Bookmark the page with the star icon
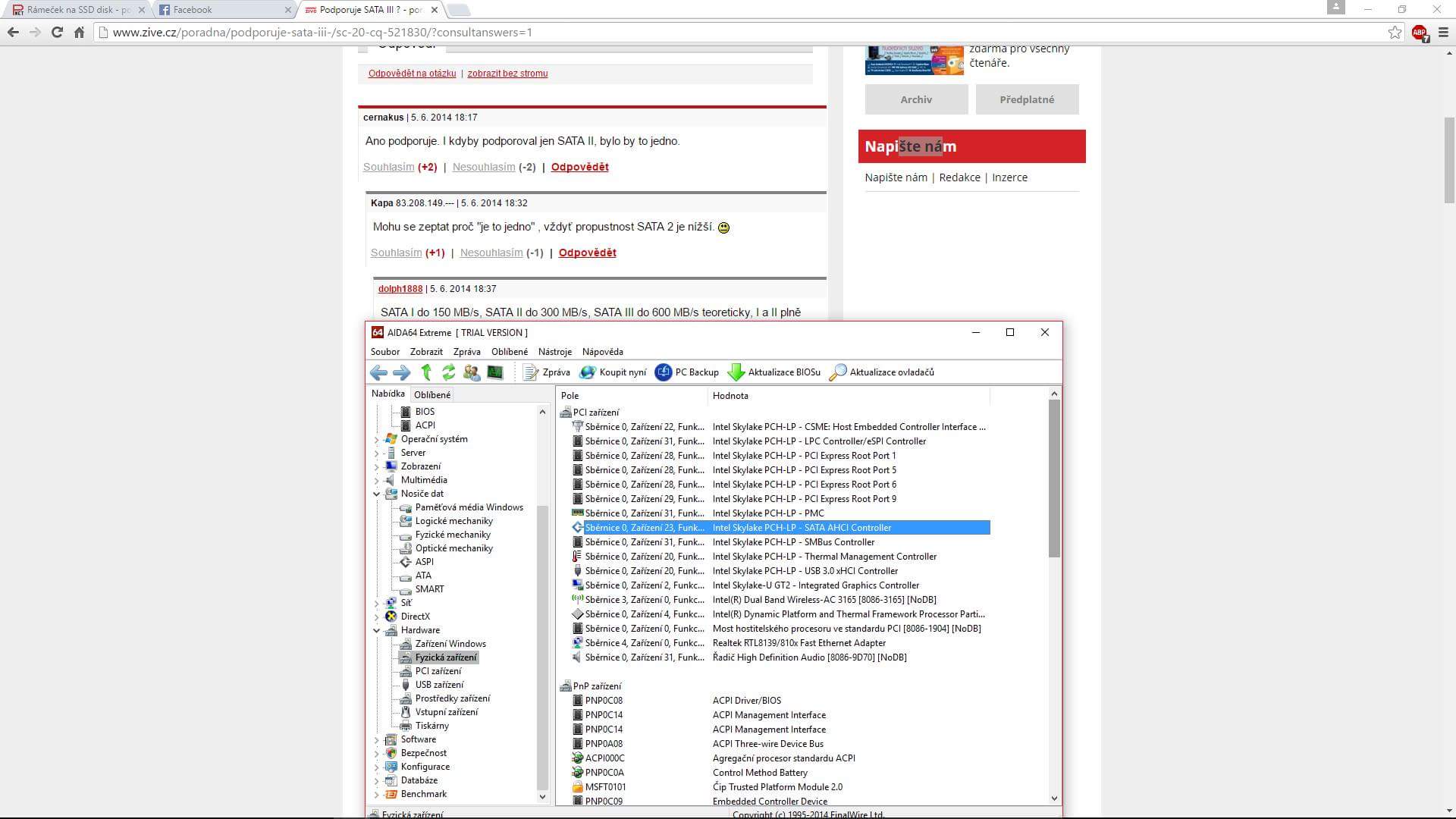Image resolution: width=1456 pixels, height=819 pixels. pyautogui.click(x=1395, y=33)
